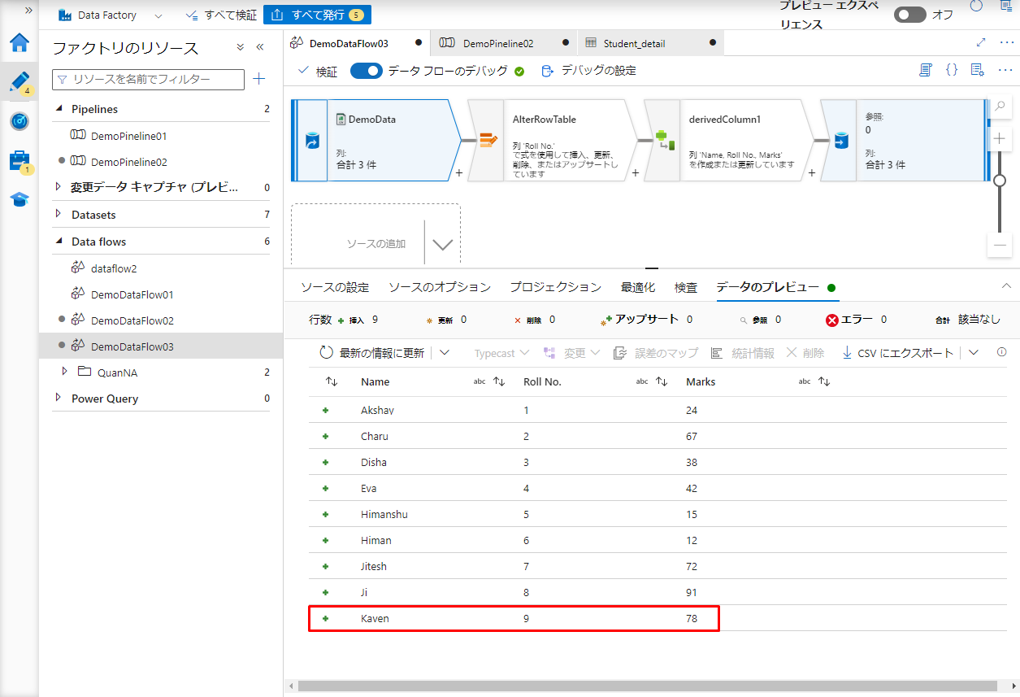
Task: Open the Learning center graduation cap icon
Action: pos(19,199)
